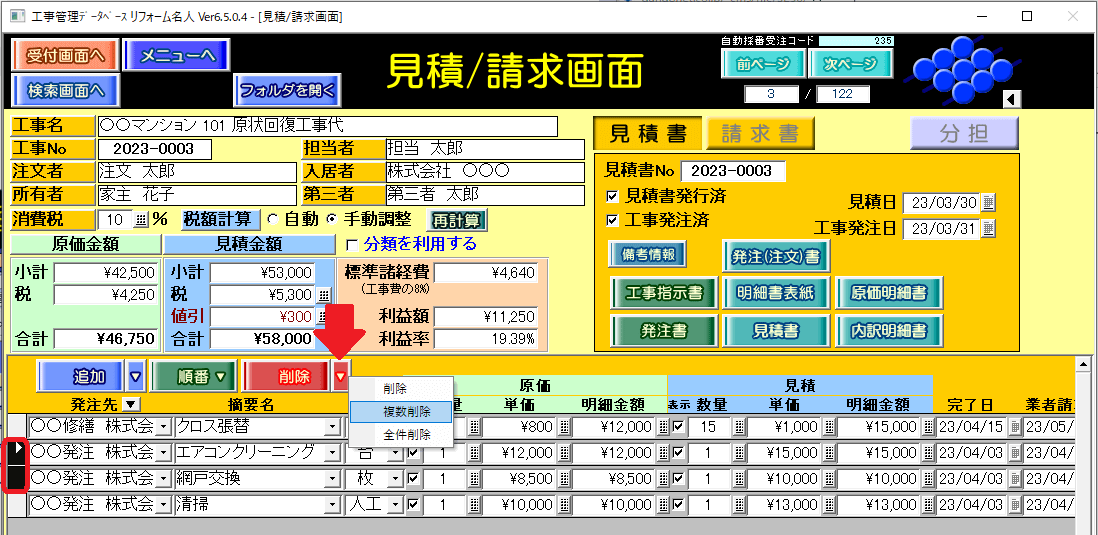This screenshot has width=1098, height=535.
Task: Open the calendar icon next to 見積日
Action: (x=989, y=203)
